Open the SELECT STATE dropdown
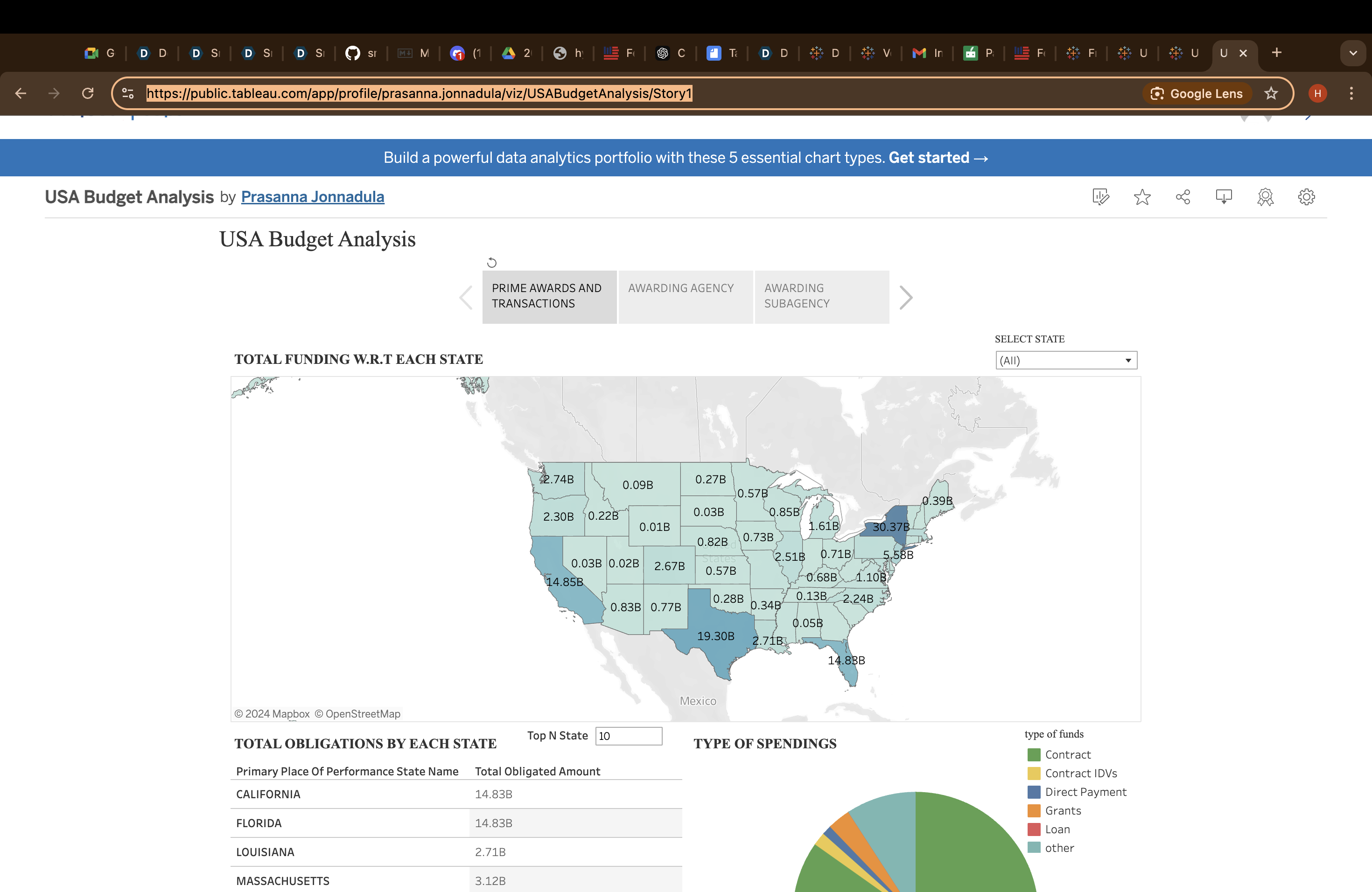Viewport: 1372px width, 892px height. [x=1065, y=361]
